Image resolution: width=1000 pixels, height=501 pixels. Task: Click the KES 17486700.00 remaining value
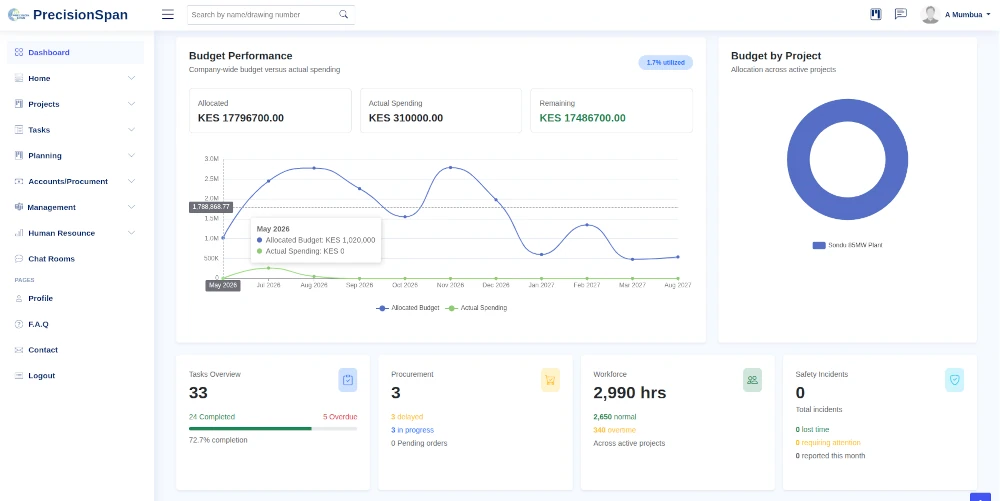coord(582,118)
